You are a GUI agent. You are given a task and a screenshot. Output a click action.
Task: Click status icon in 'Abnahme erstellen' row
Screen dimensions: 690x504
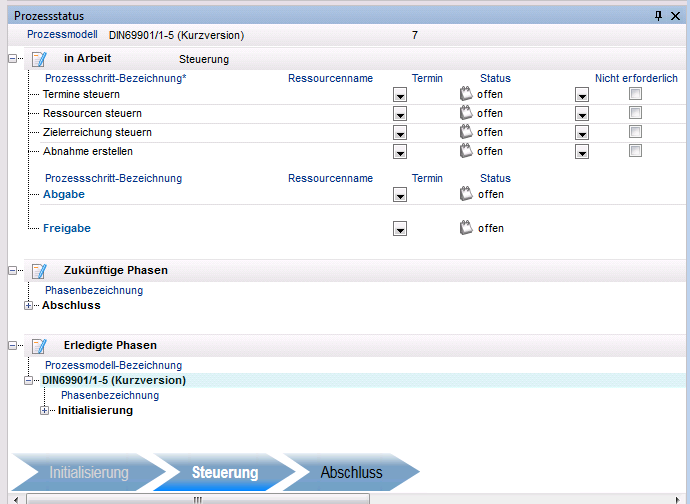[x=466, y=151]
